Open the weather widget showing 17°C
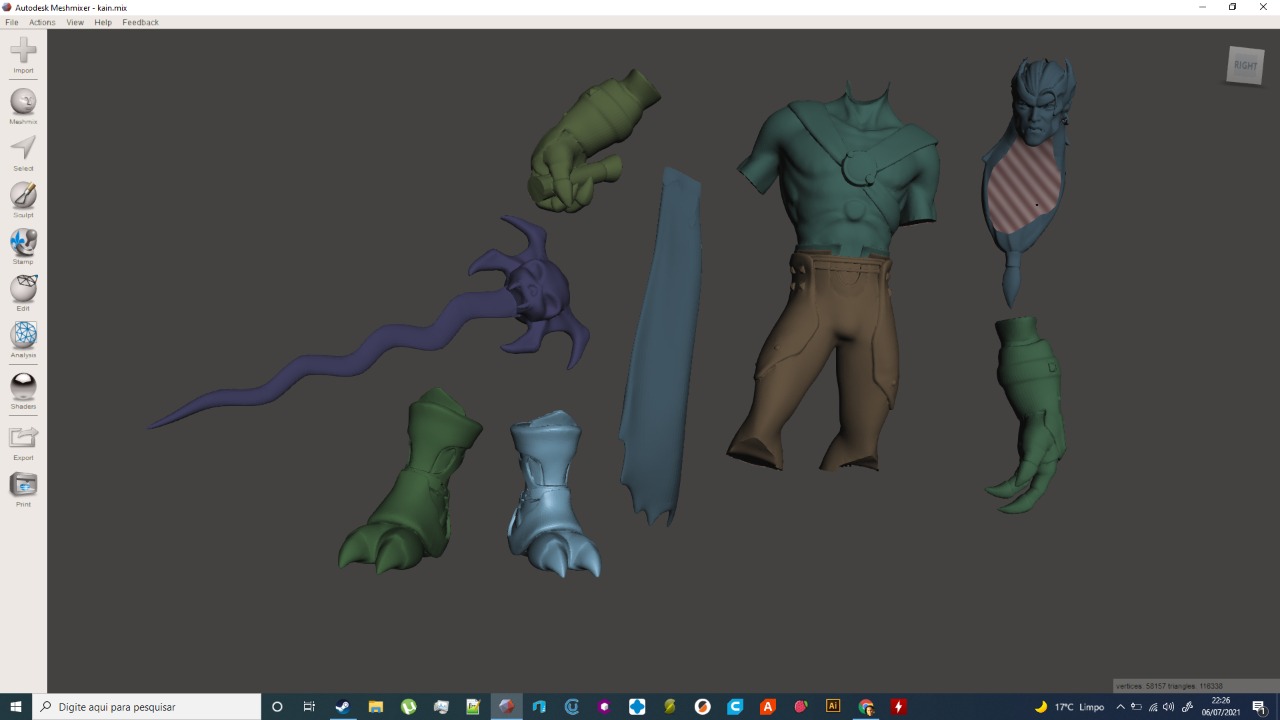The width and height of the screenshot is (1280, 720). click(1068, 707)
